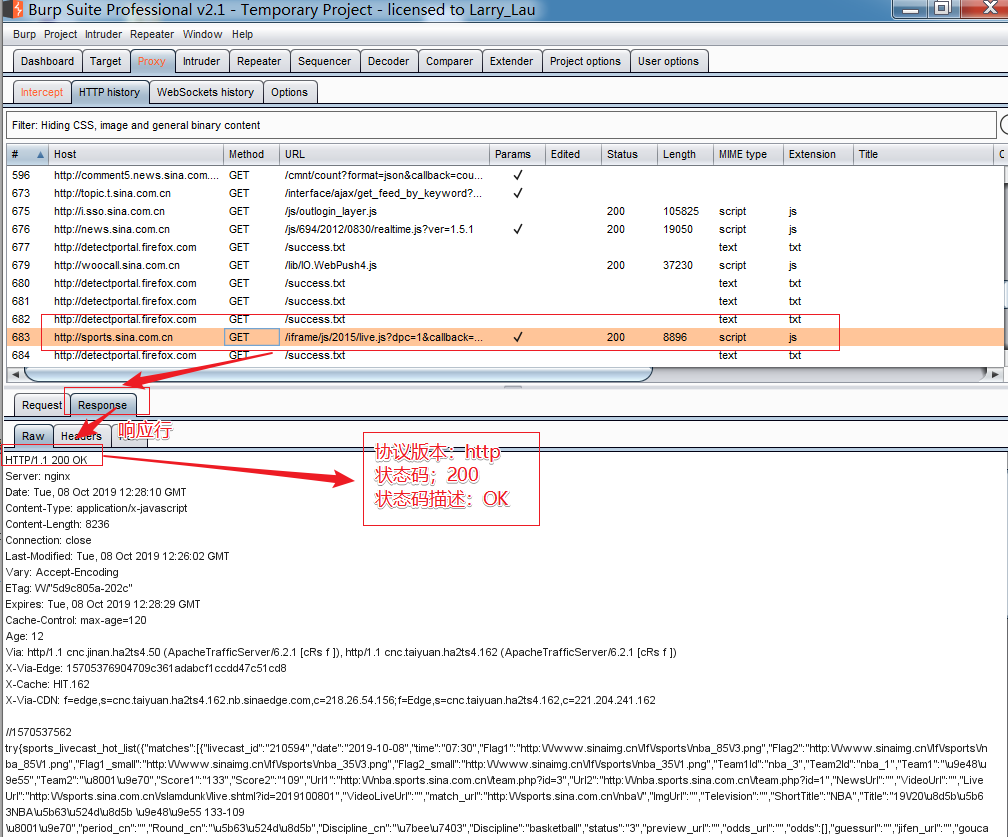Image resolution: width=1008 pixels, height=837 pixels.
Task: Click the left arrow of the horizontal scrollbar
Action: (x=15, y=374)
